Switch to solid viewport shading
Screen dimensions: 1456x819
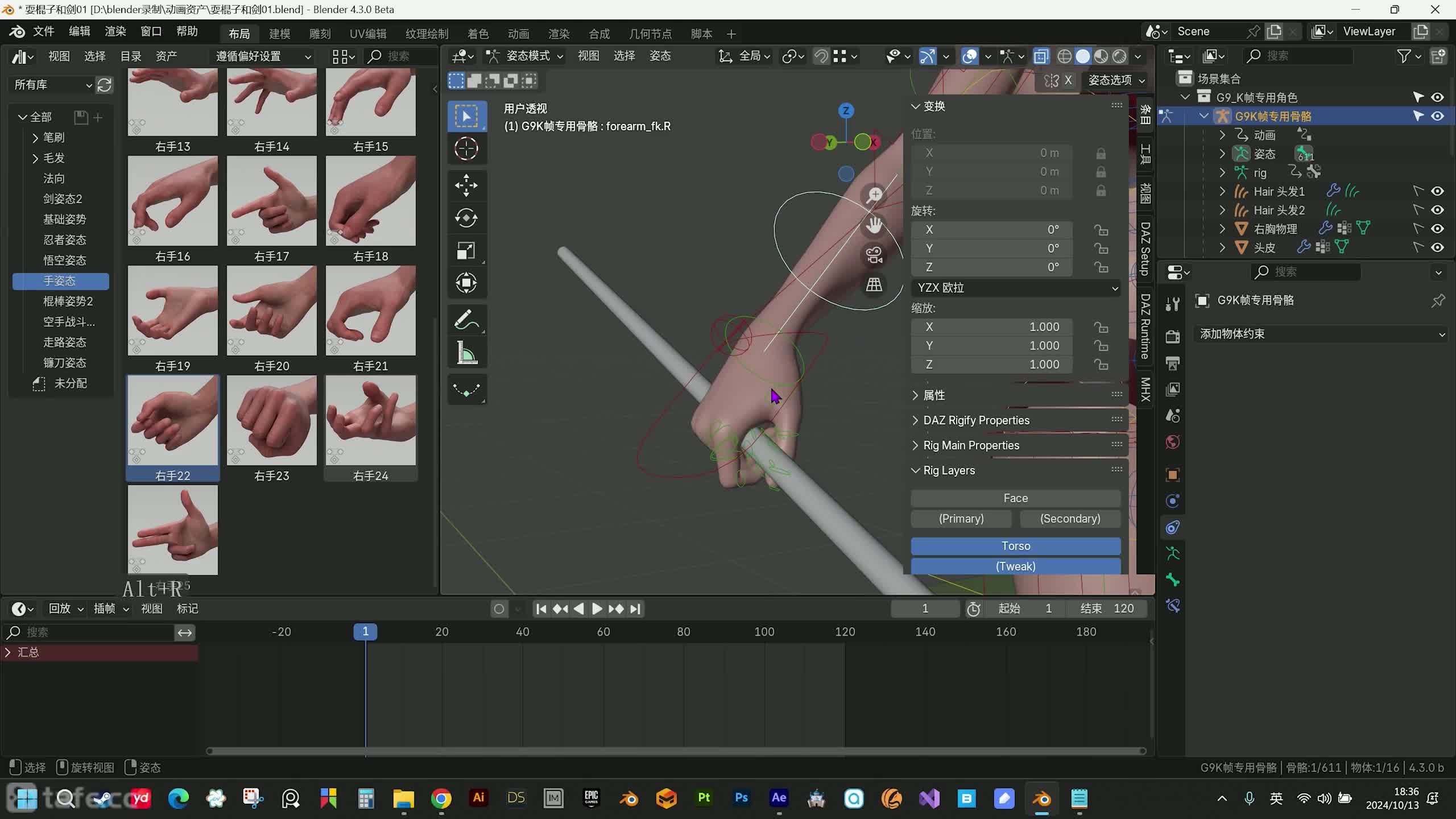coord(1083,56)
